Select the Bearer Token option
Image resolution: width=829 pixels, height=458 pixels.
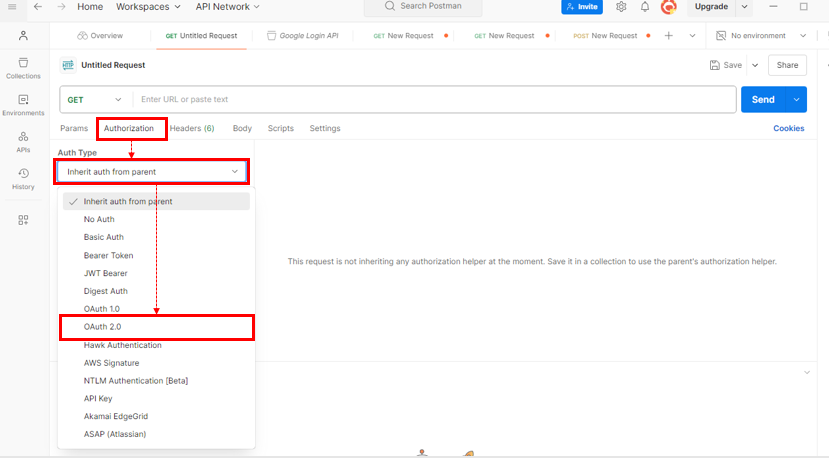pyautogui.click(x=156, y=255)
